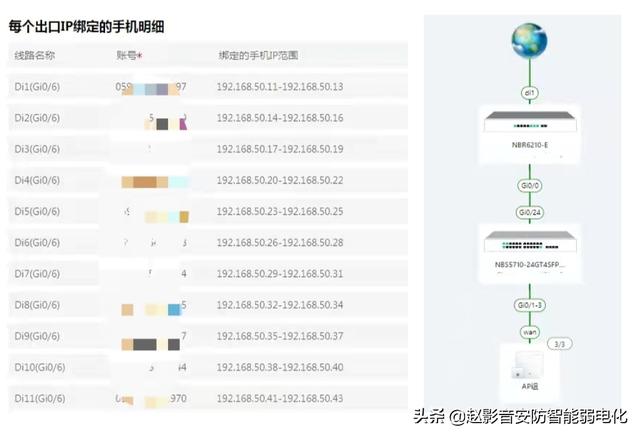
Task: Select the Di3(Gi0/6) line name
Action: (x=37, y=149)
